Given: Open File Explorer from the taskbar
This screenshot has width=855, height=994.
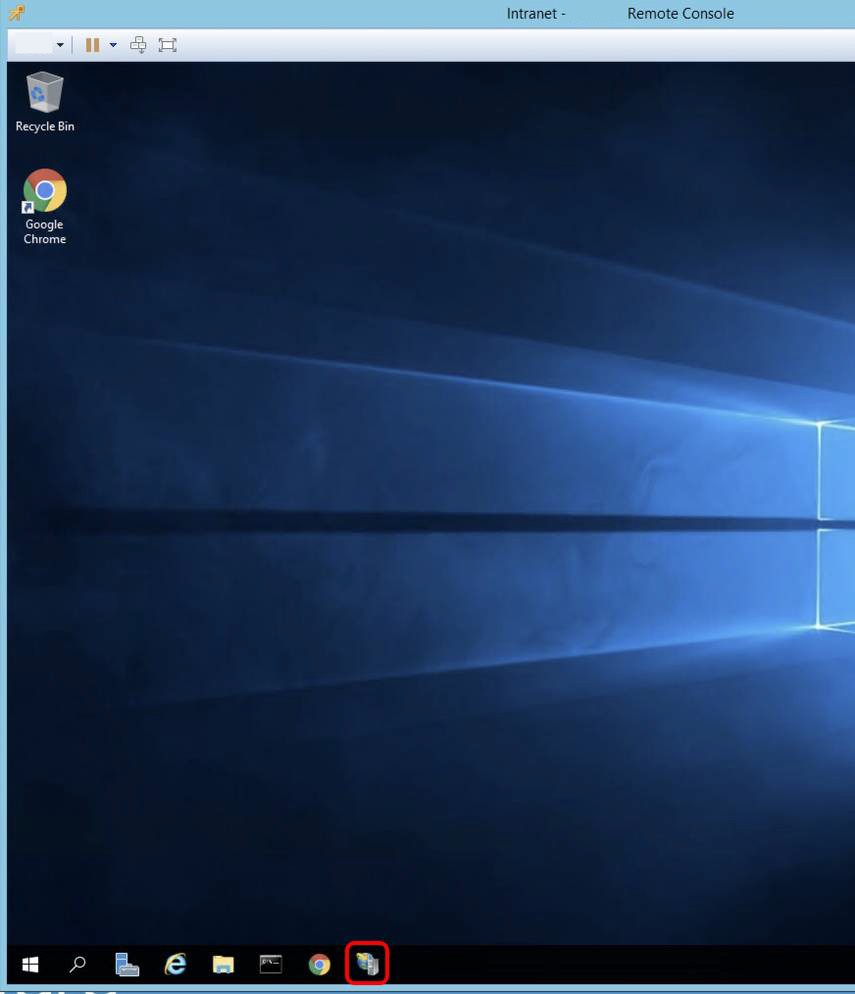Looking at the screenshot, I should click(x=222, y=964).
